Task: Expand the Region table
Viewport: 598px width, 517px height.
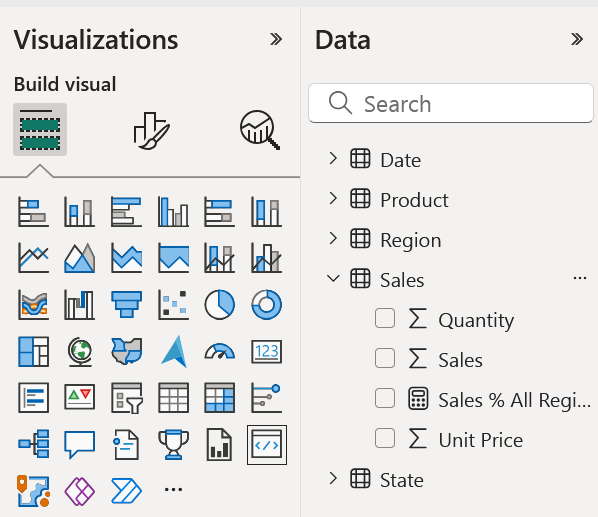Action: [x=333, y=238]
